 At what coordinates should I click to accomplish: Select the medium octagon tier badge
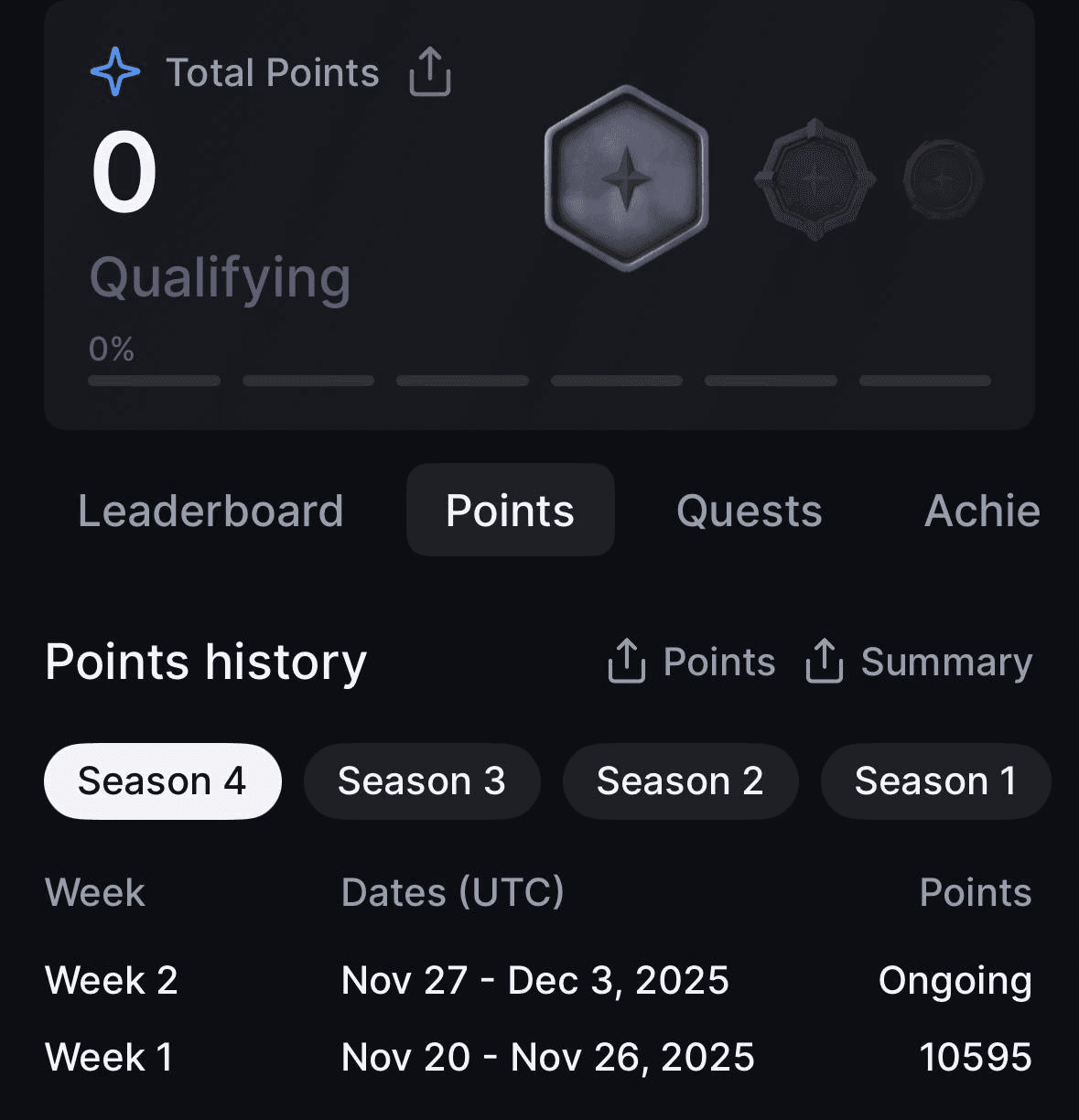(x=814, y=179)
